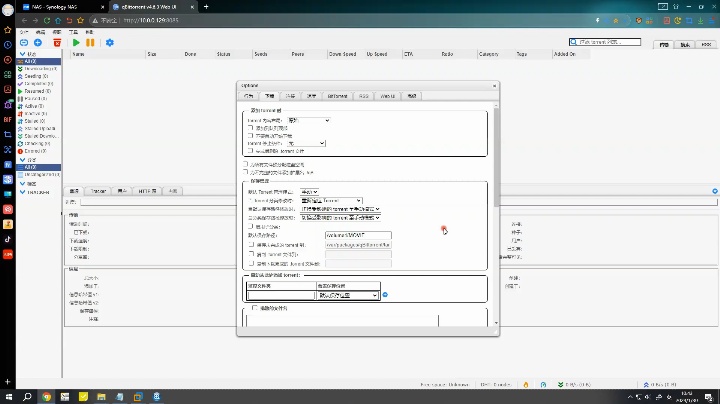Viewport: 720px width, 404px height.
Task: Click the default save path input field
Action: click(x=358, y=235)
